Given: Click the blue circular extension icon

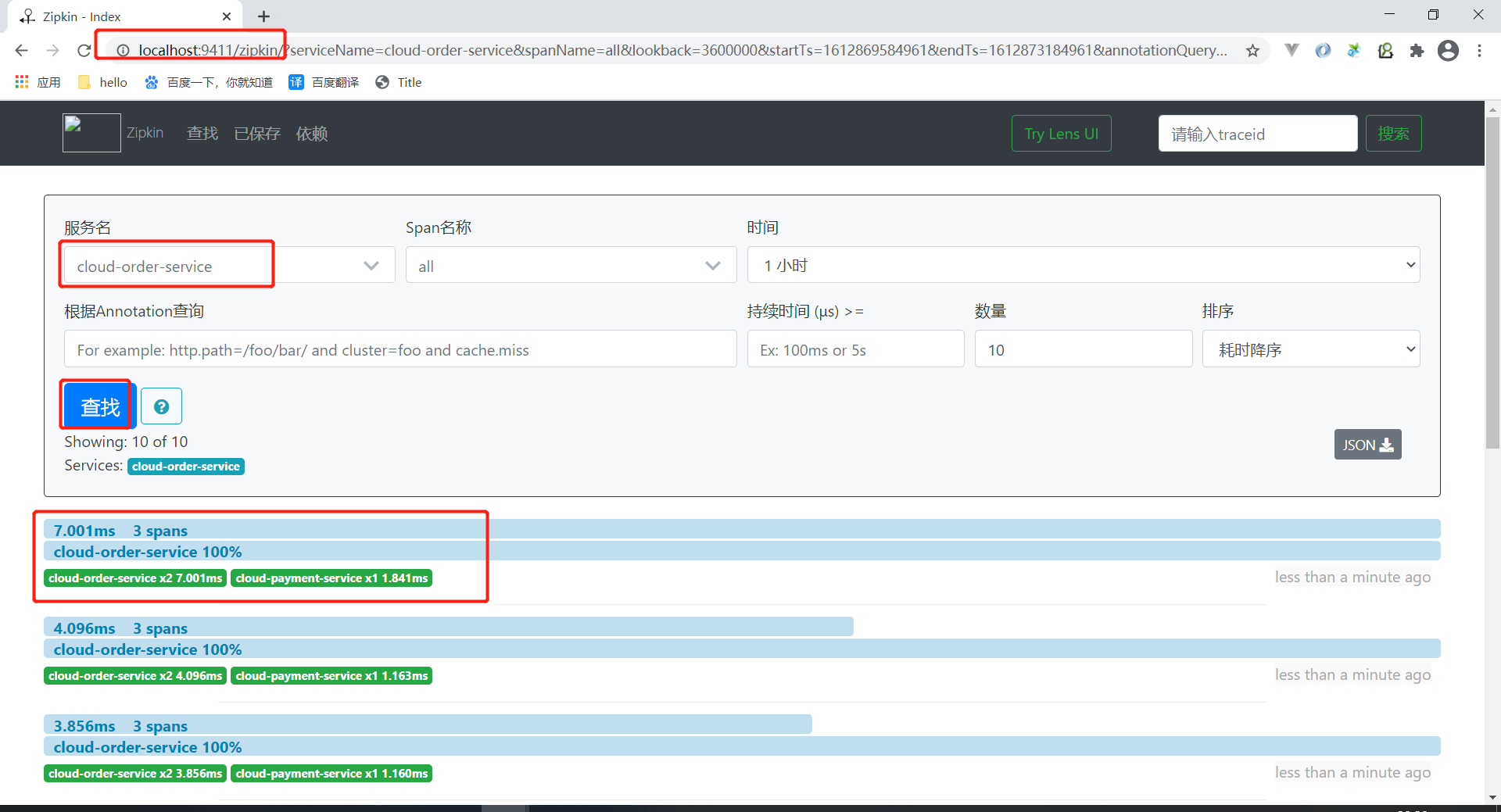Looking at the screenshot, I should 1323,51.
